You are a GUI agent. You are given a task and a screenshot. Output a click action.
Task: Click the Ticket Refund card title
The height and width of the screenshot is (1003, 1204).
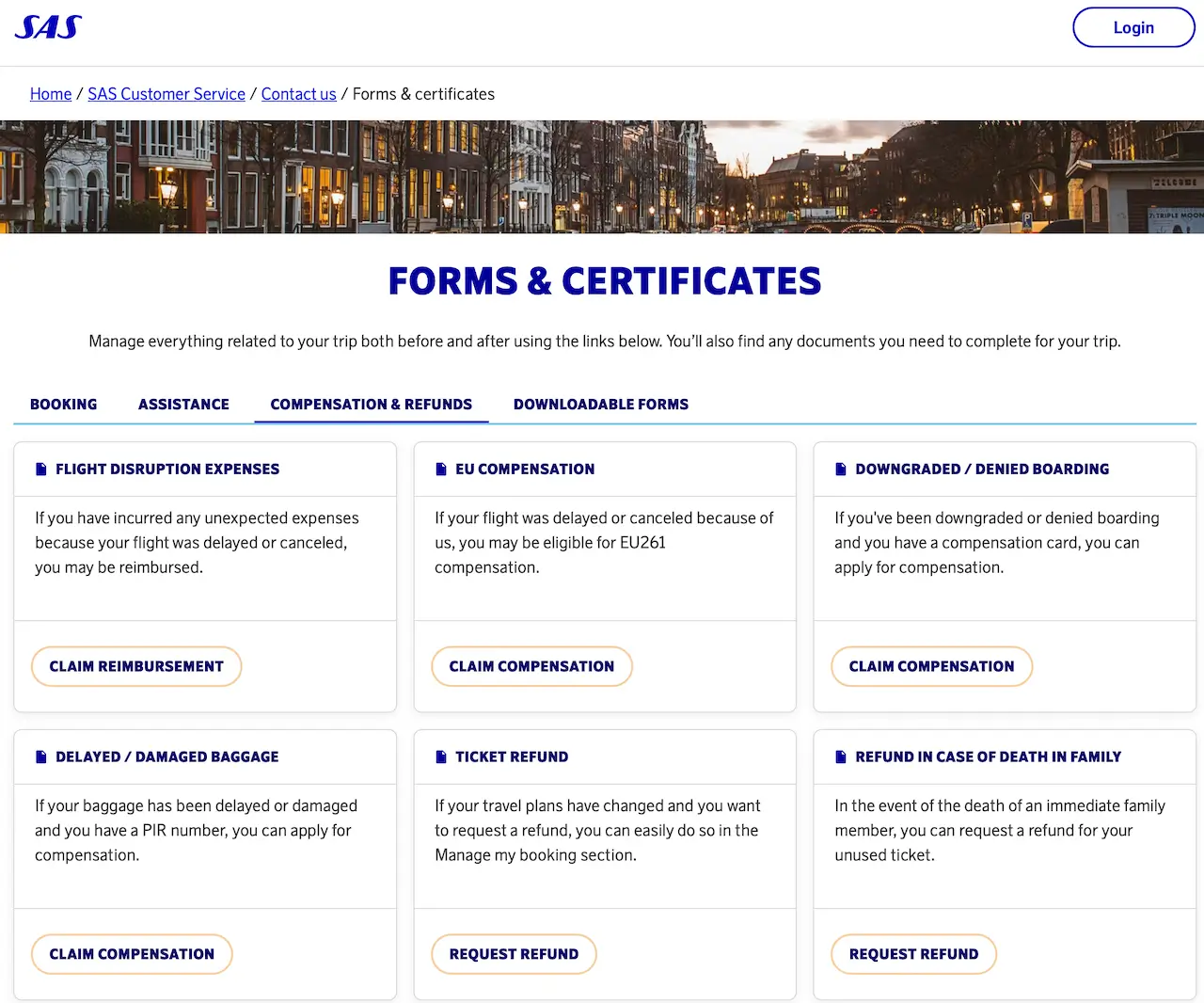pos(512,756)
